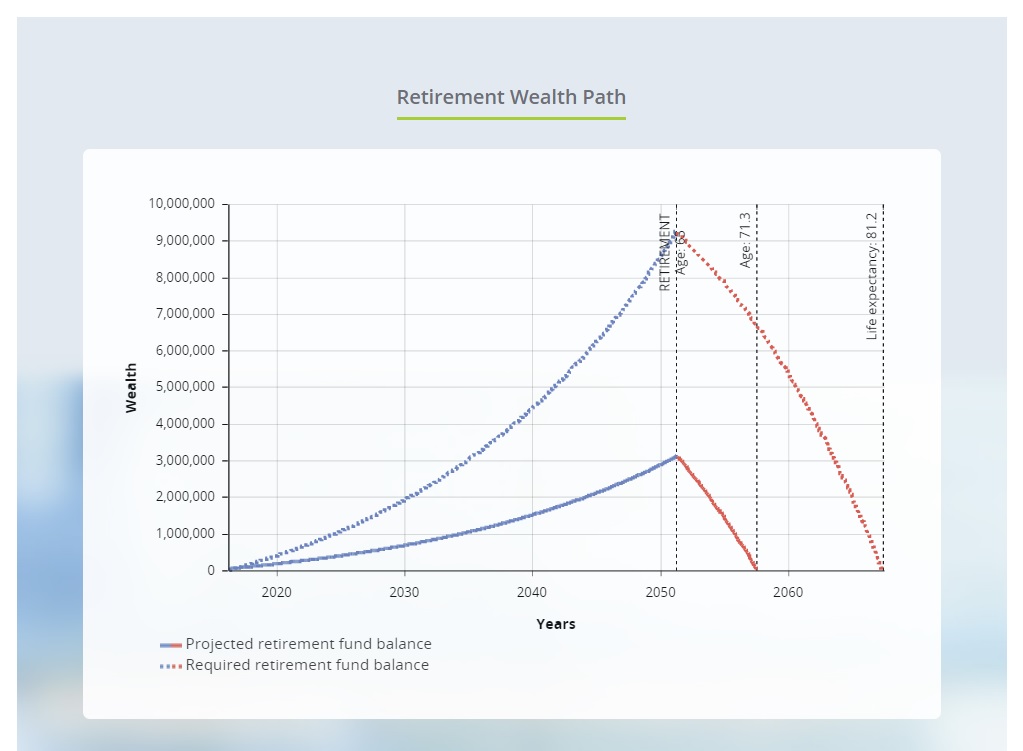The width and height of the screenshot is (1023, 751).
Task: Click the 5,000,000 y-axis label
Action: coord(185,387)
